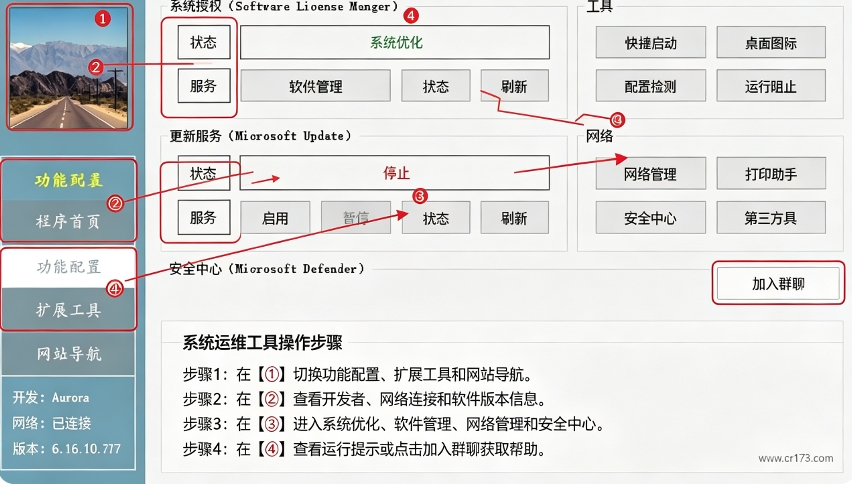The image size is (852, 484).
Task: Open the 配置检测 tool
Action: [x=650, y=86]
